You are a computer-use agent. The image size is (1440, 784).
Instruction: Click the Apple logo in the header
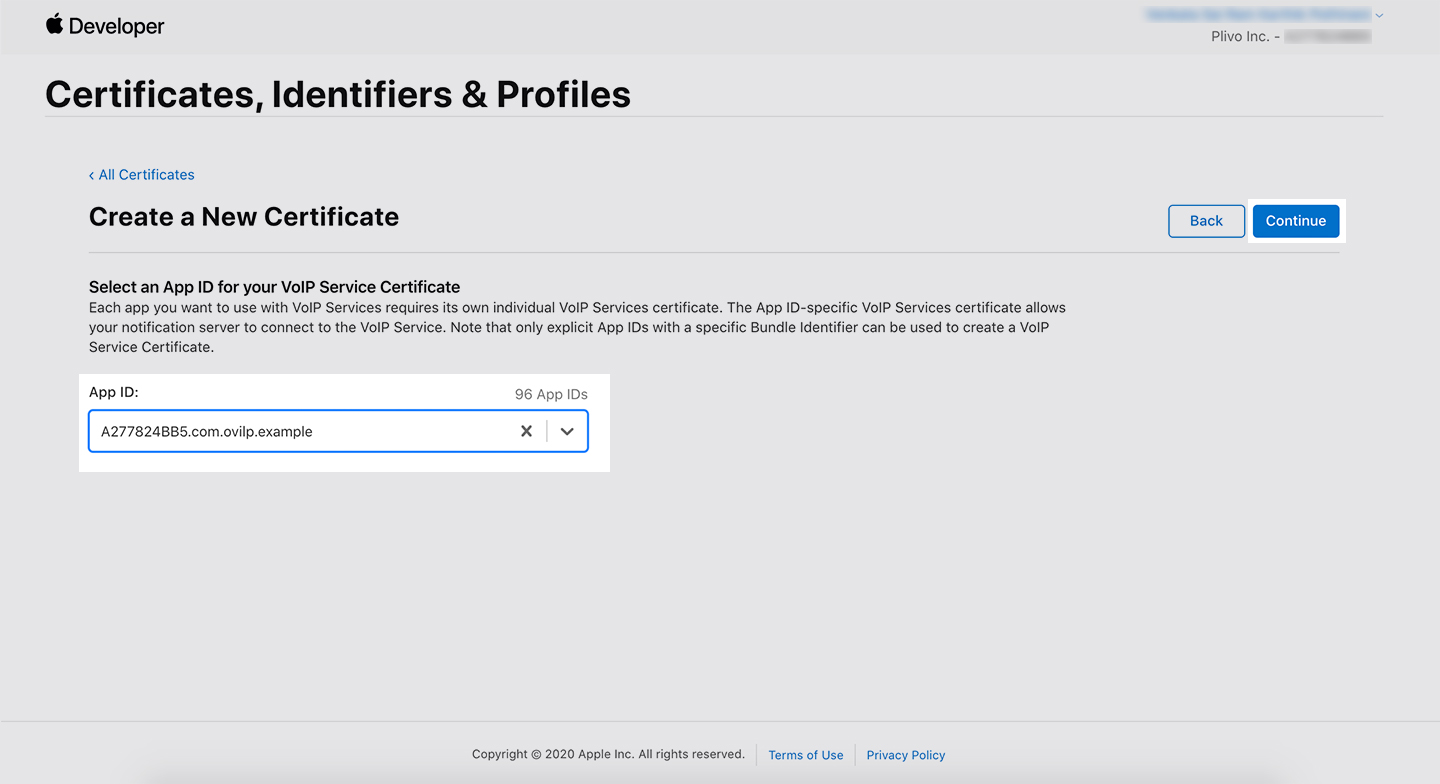(55, 25)
